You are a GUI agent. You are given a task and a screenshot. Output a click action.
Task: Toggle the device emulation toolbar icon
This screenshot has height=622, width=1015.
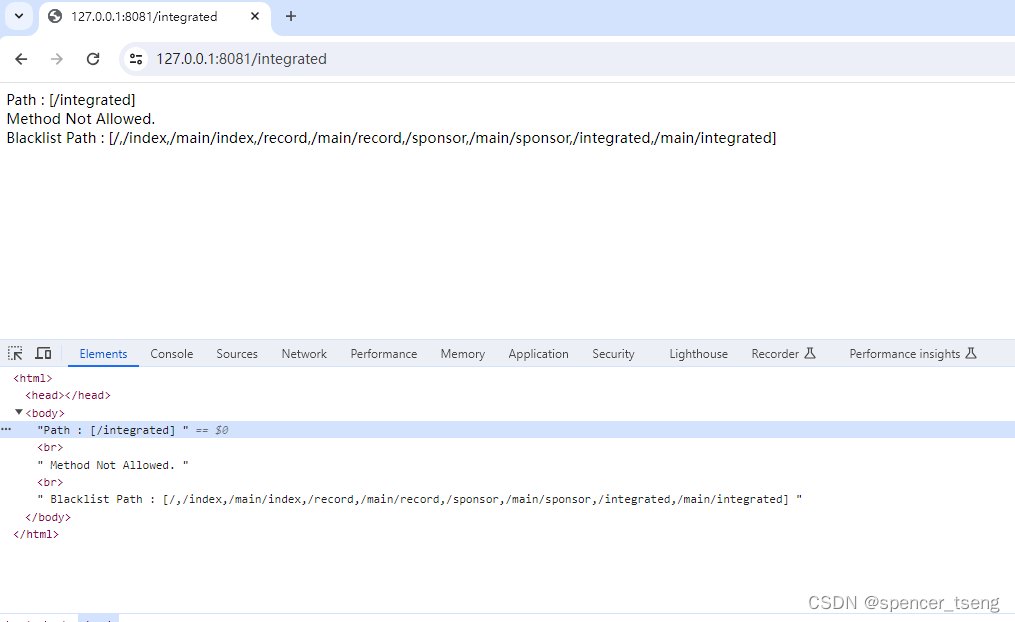[42, 353]
